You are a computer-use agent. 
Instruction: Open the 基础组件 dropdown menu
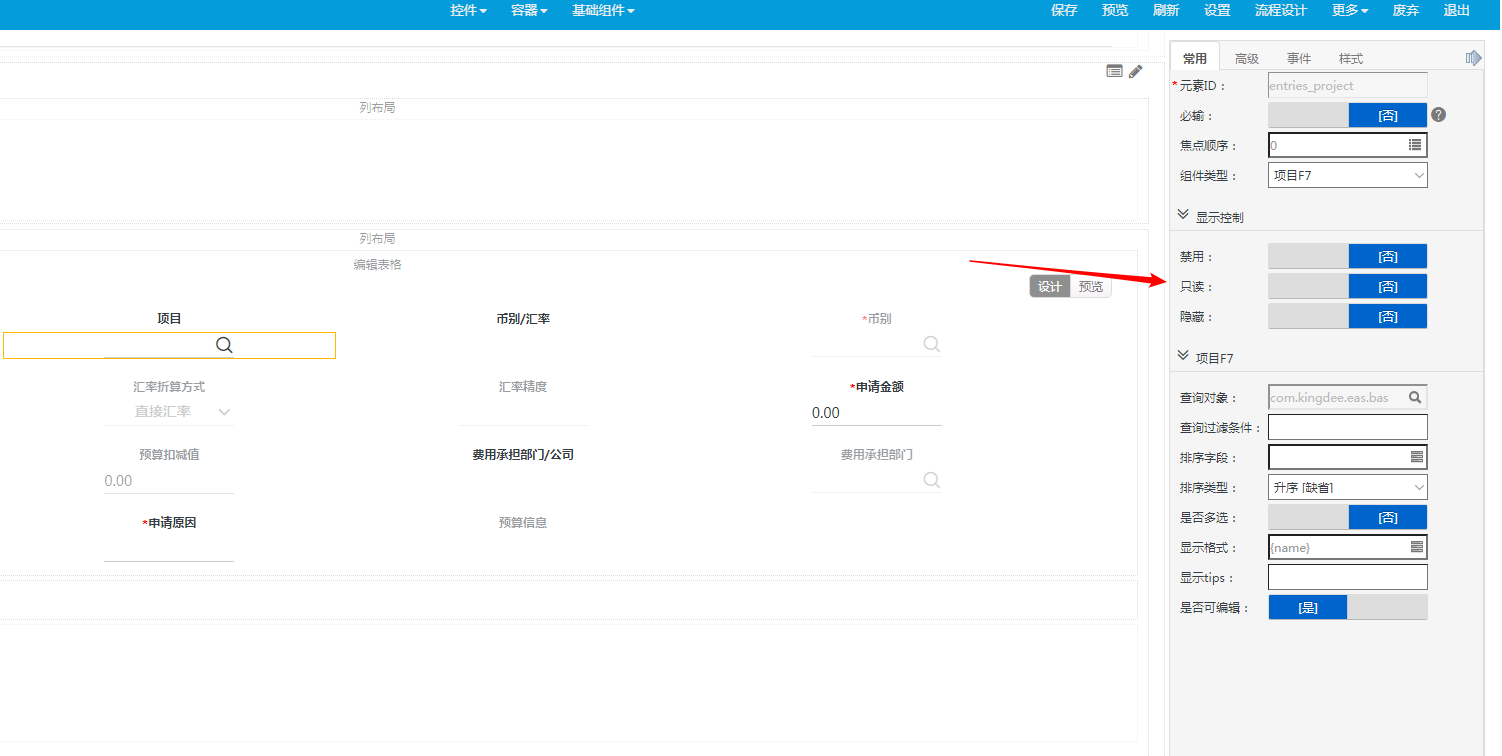[603, 10]
